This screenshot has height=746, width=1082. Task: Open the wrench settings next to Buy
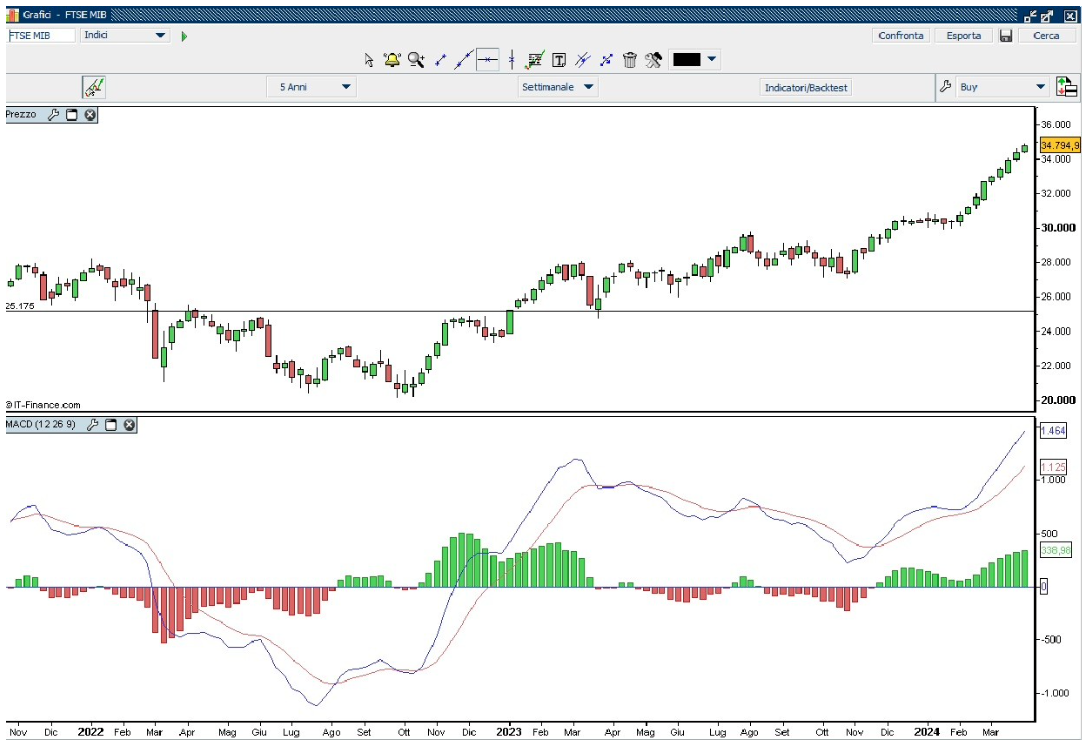click(x=946, y=87)
